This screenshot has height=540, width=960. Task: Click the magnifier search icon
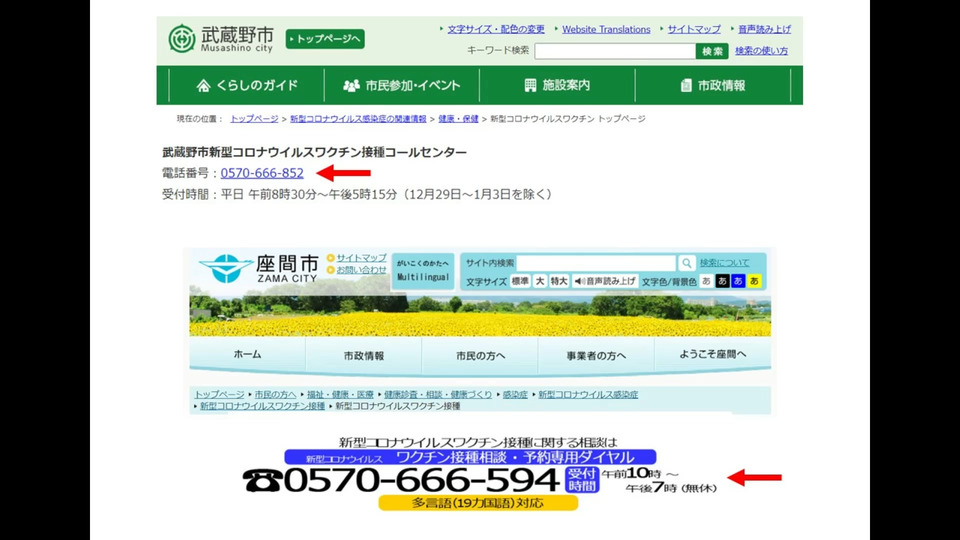[x=686, y=263]
